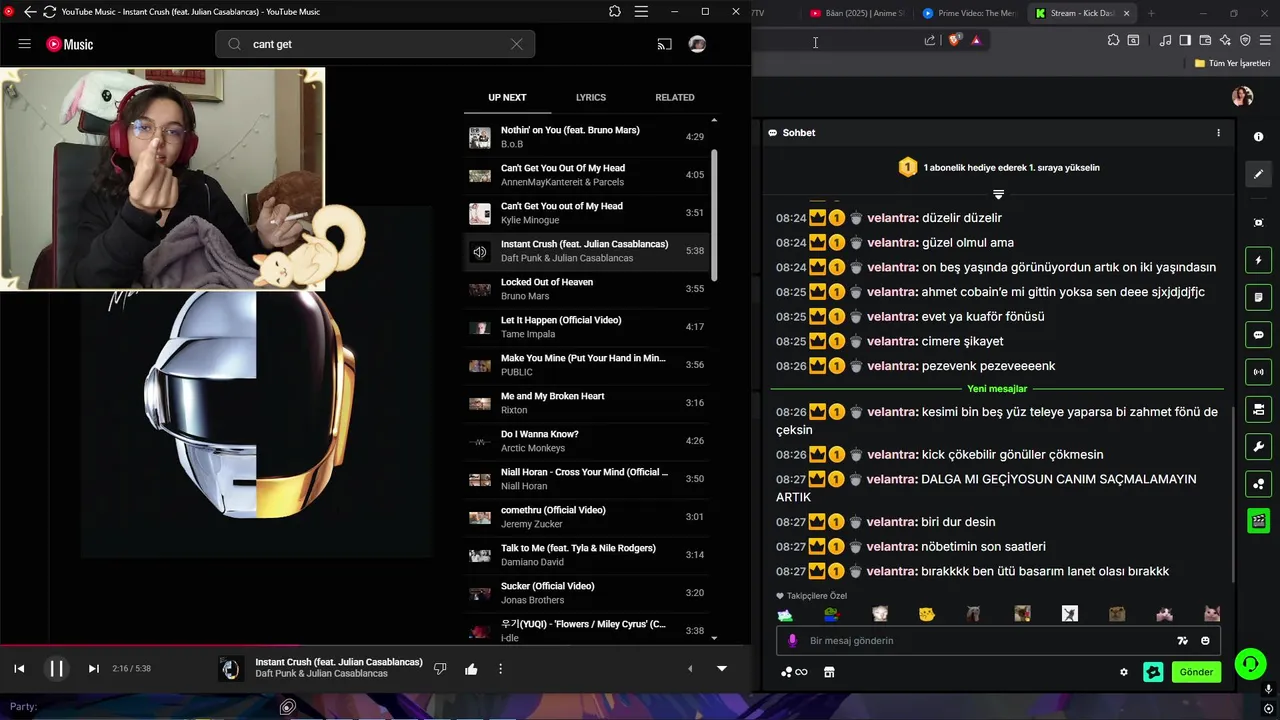Send the chat message with Gönder

[1196, 672]
